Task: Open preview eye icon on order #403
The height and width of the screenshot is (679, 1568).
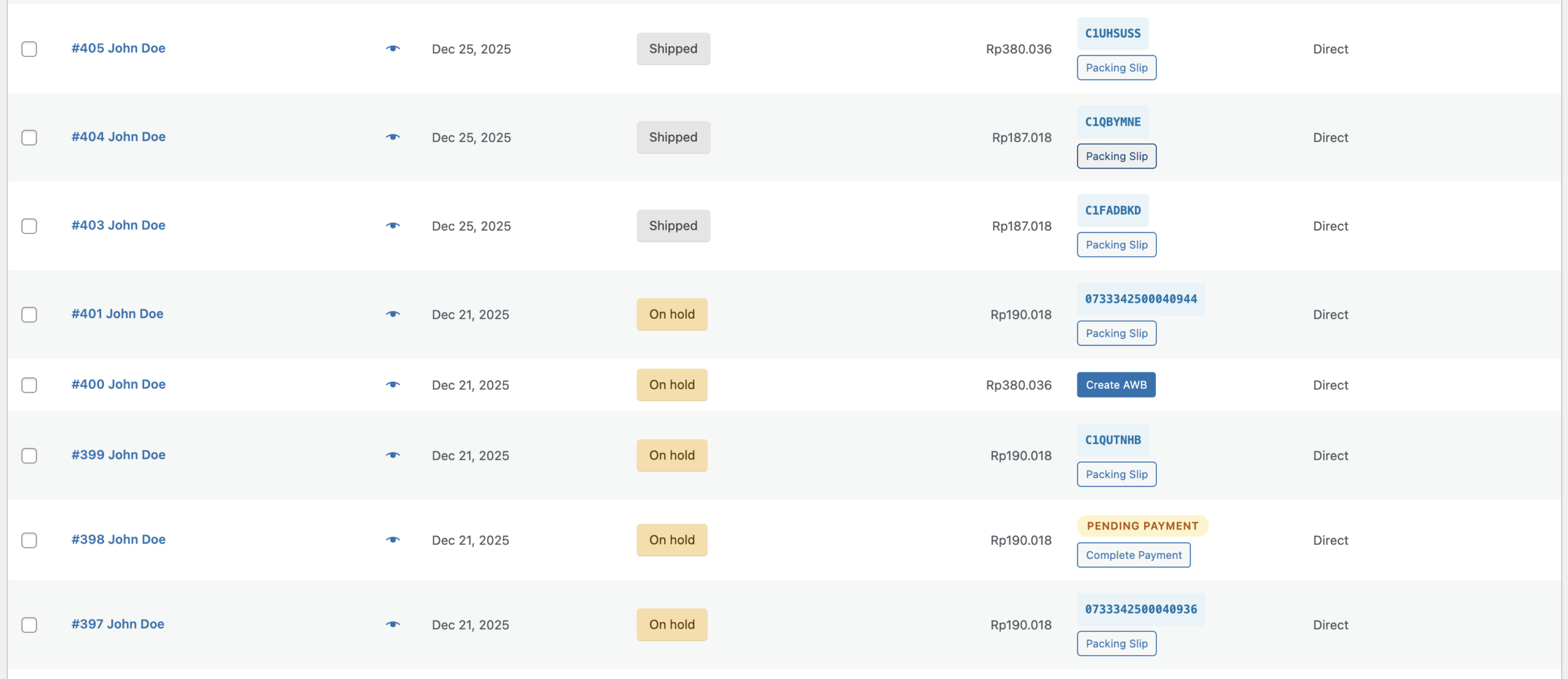Action: 393,226
